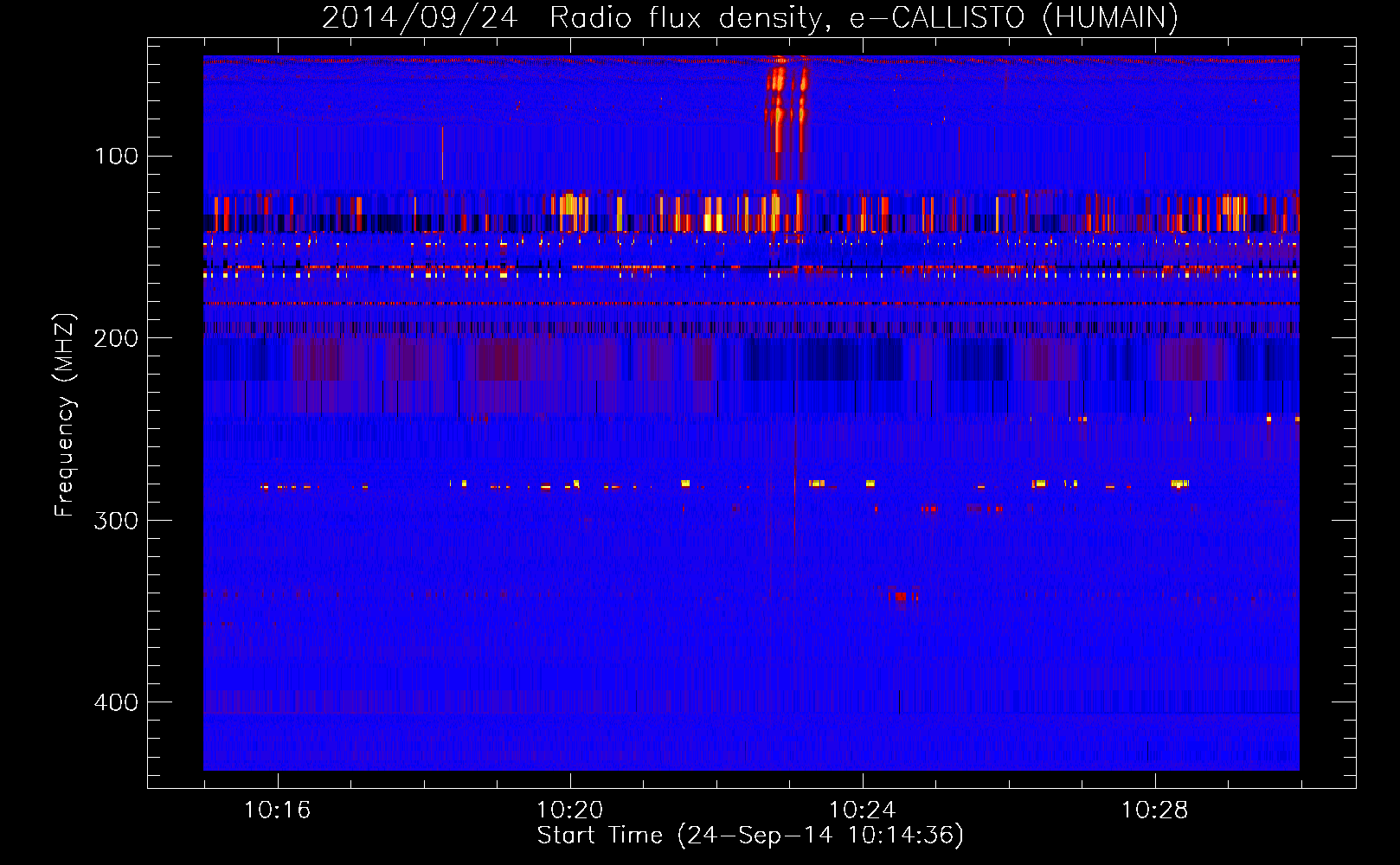Click the time tick label '10:20'
1400x865 pixels.
point(569,811)
